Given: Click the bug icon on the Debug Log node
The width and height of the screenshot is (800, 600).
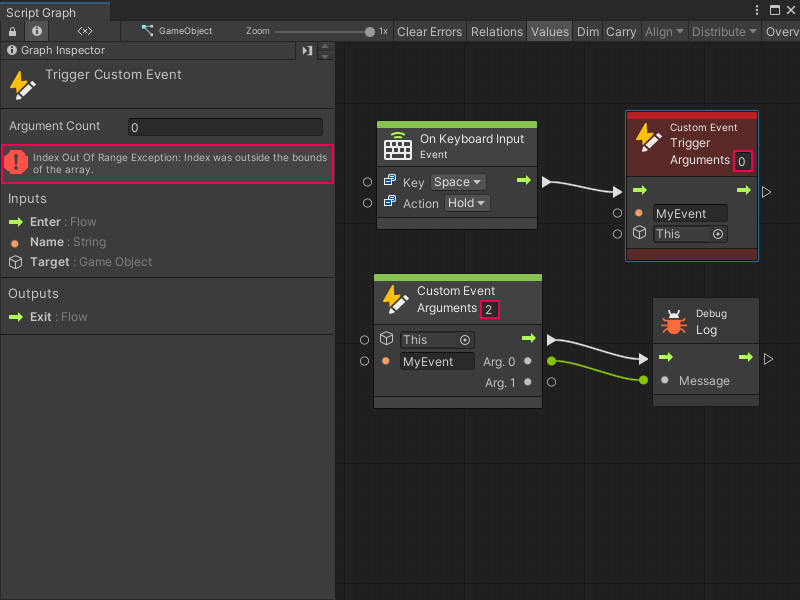Looking at the screenshot, I should click(674, 320).
